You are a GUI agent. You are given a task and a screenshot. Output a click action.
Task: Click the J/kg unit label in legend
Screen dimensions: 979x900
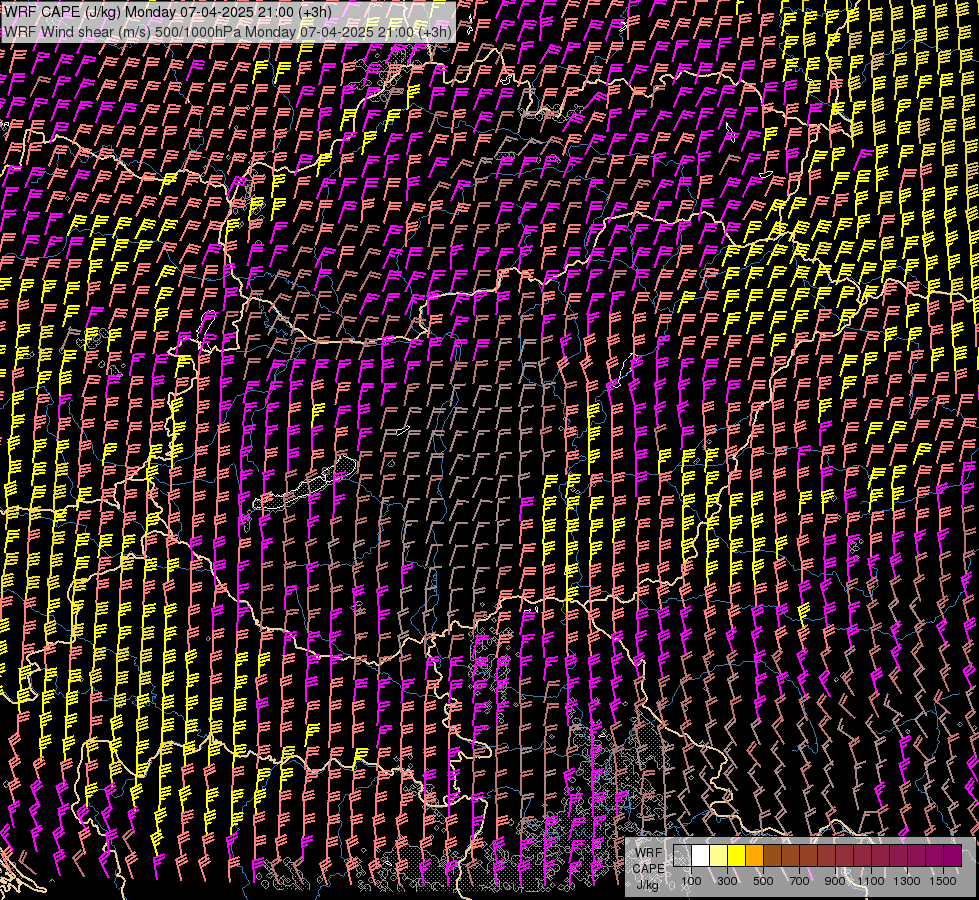pyautogui.click(x=648, y=885)
